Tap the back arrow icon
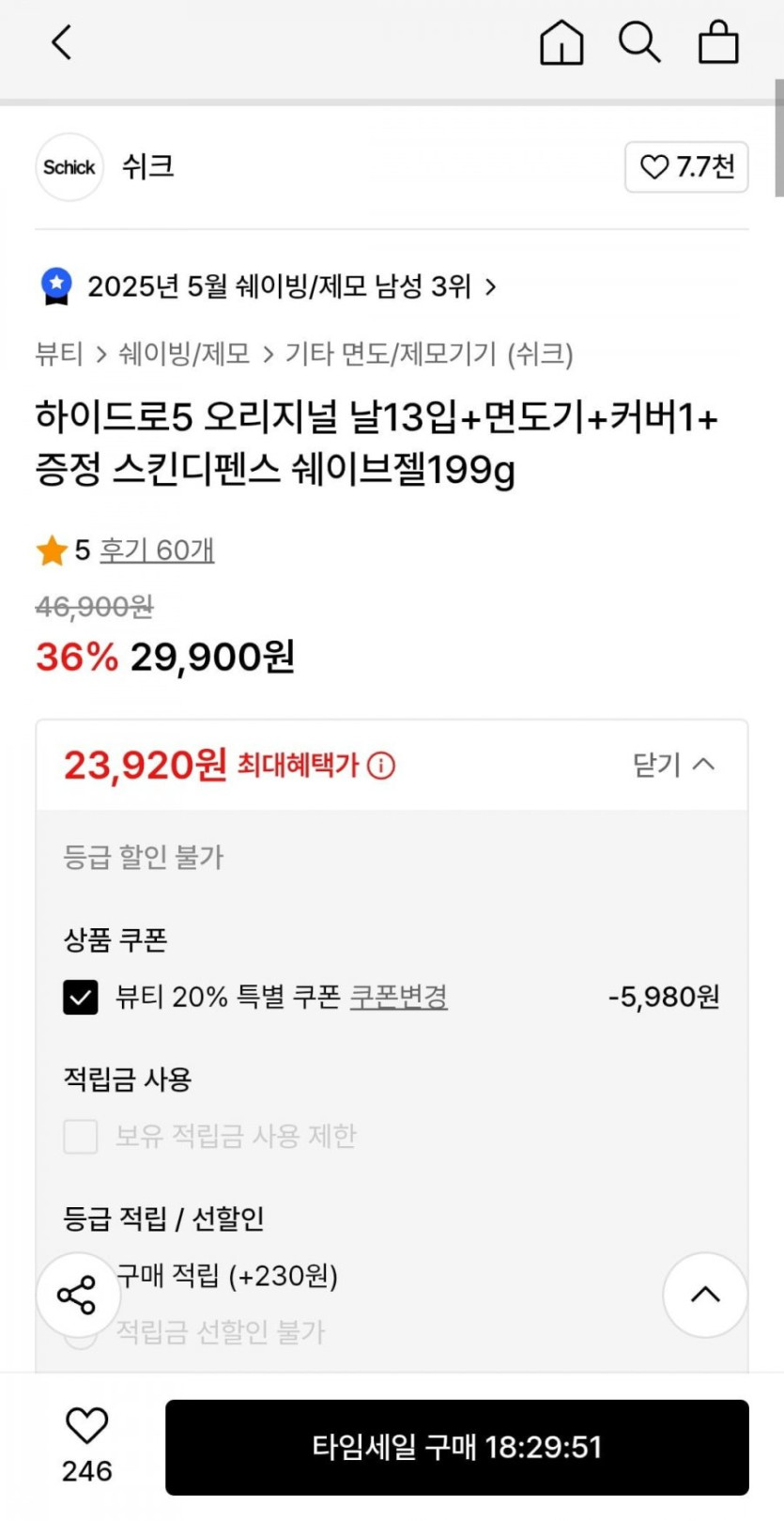 pos(62,42)
